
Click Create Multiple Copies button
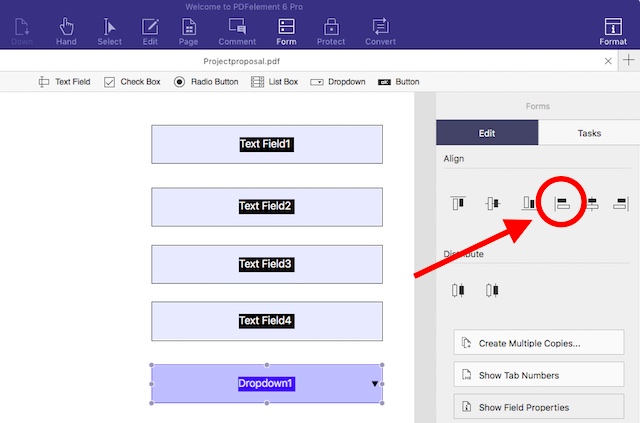(539, 343)
